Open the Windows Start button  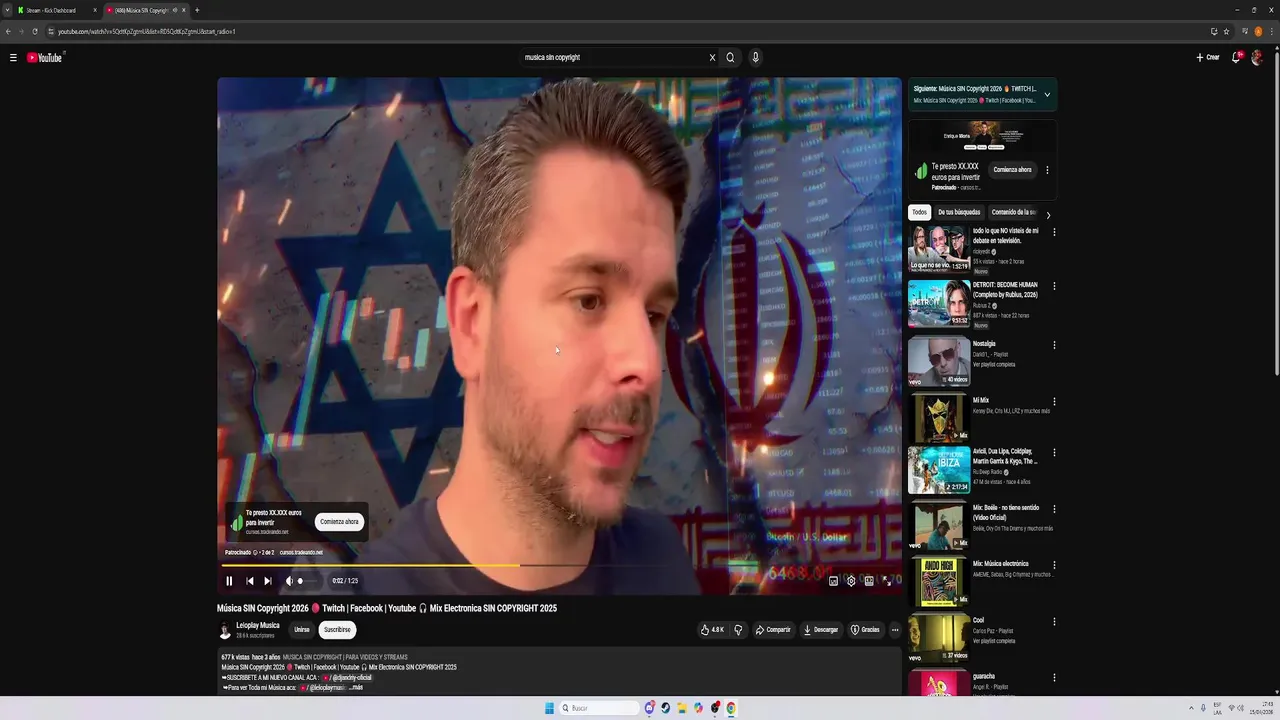(549, 708)
